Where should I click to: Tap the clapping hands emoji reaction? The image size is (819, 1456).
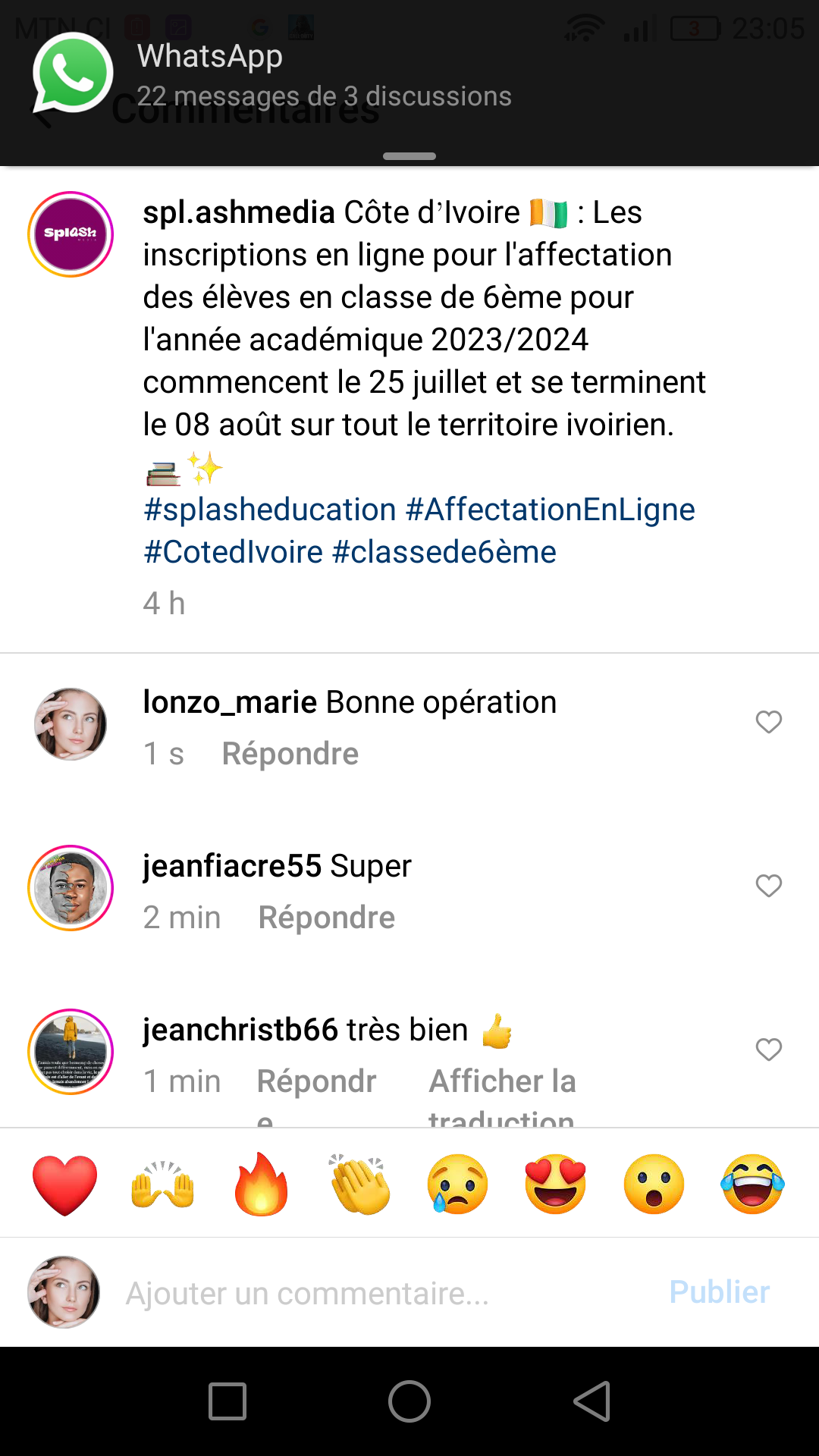coord(359,1185)
